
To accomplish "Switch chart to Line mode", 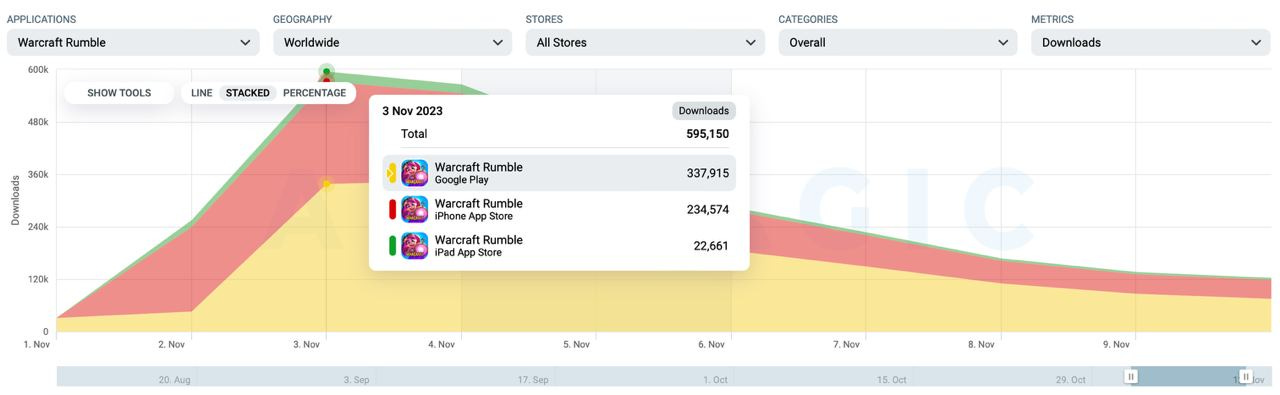I will click(202, 93).
